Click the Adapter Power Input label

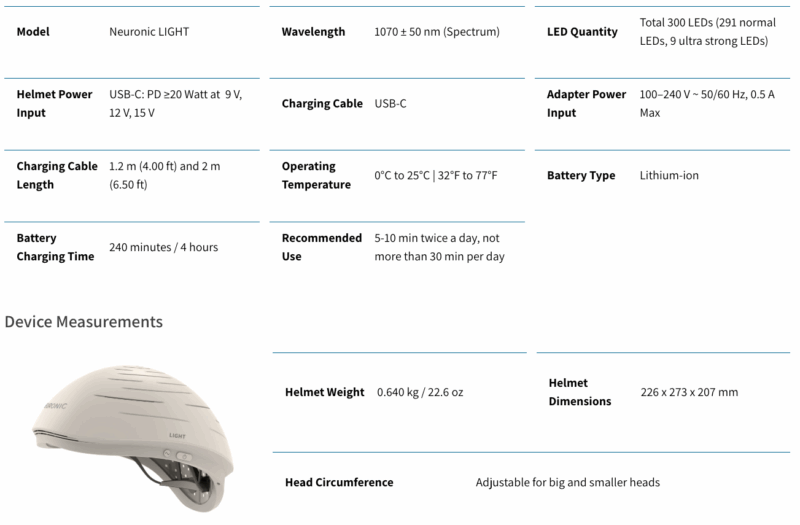click(x=586, y=104)
